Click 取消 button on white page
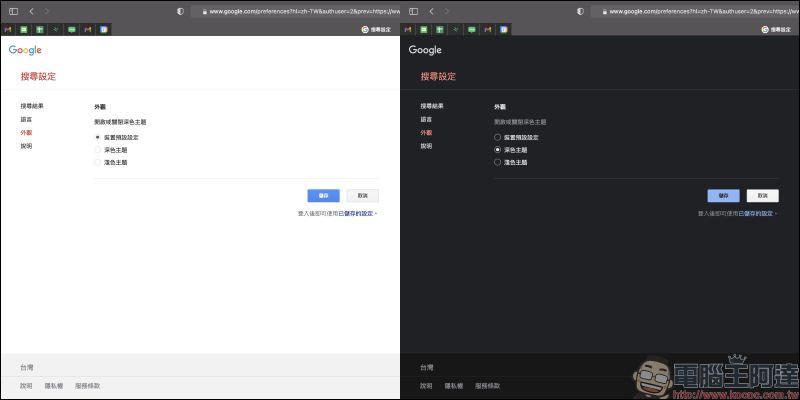Screen dimensions: 800x400 tap(363, 196)
